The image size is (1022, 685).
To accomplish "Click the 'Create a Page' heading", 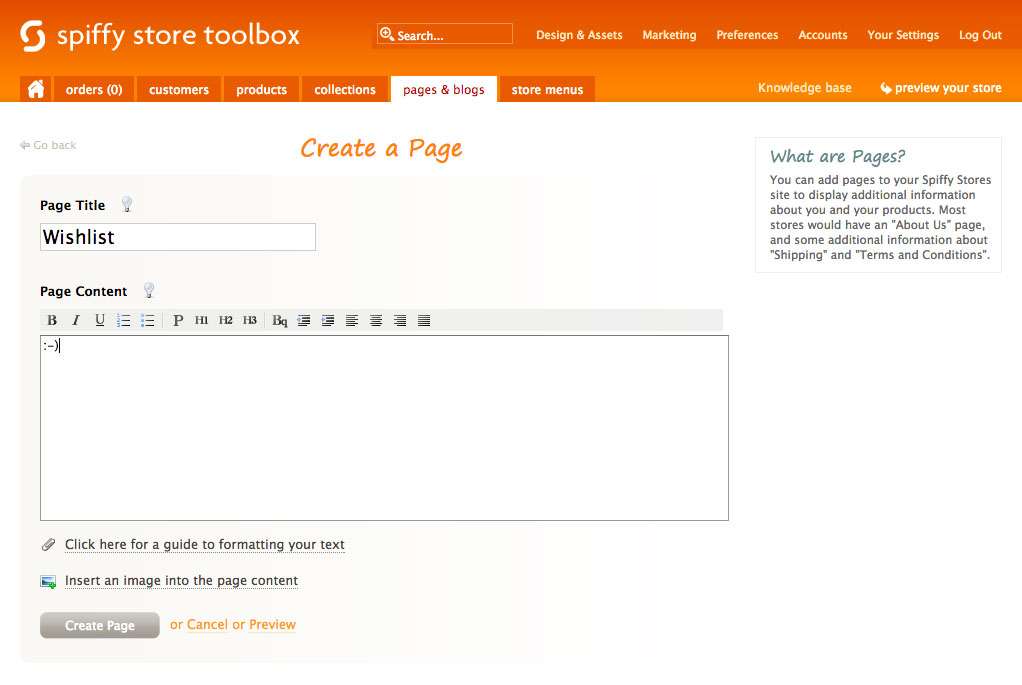I will tap(381, 149).
